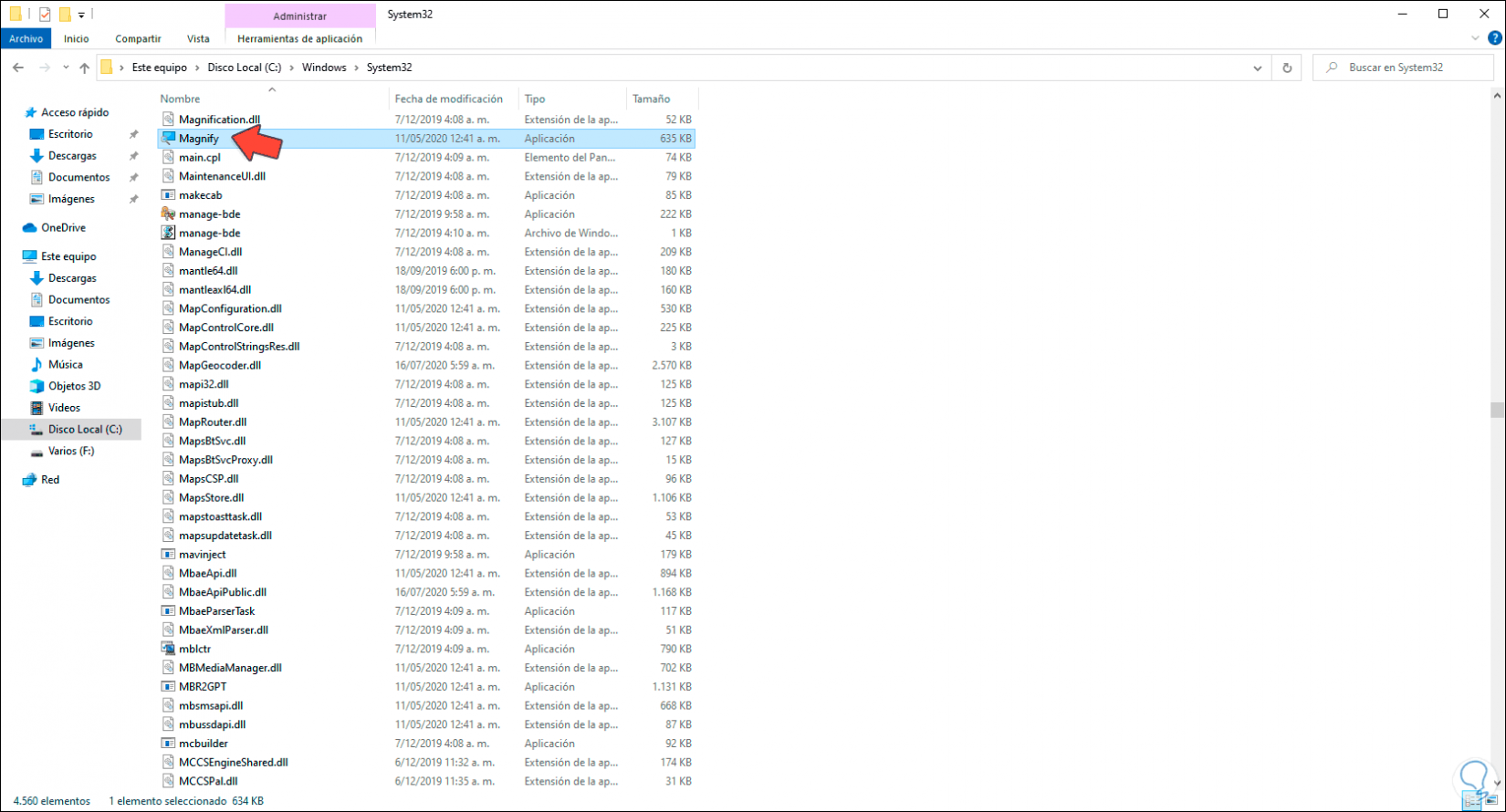The image size is (1506, 812).
Task: Switch to the Inicio ribbon tab
Action: [x=77, y=39]
